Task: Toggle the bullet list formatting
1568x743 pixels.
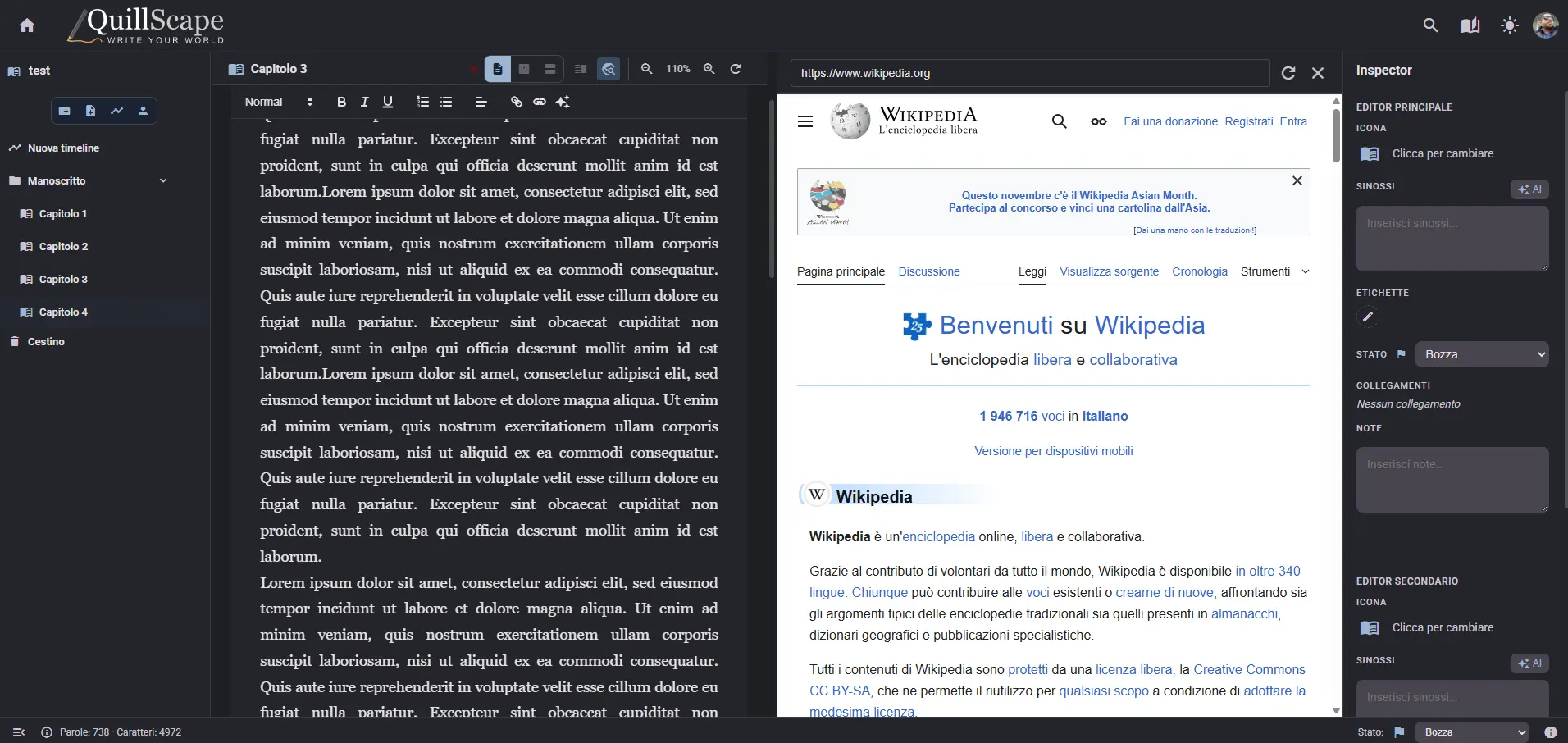Action: click(446, 102)
